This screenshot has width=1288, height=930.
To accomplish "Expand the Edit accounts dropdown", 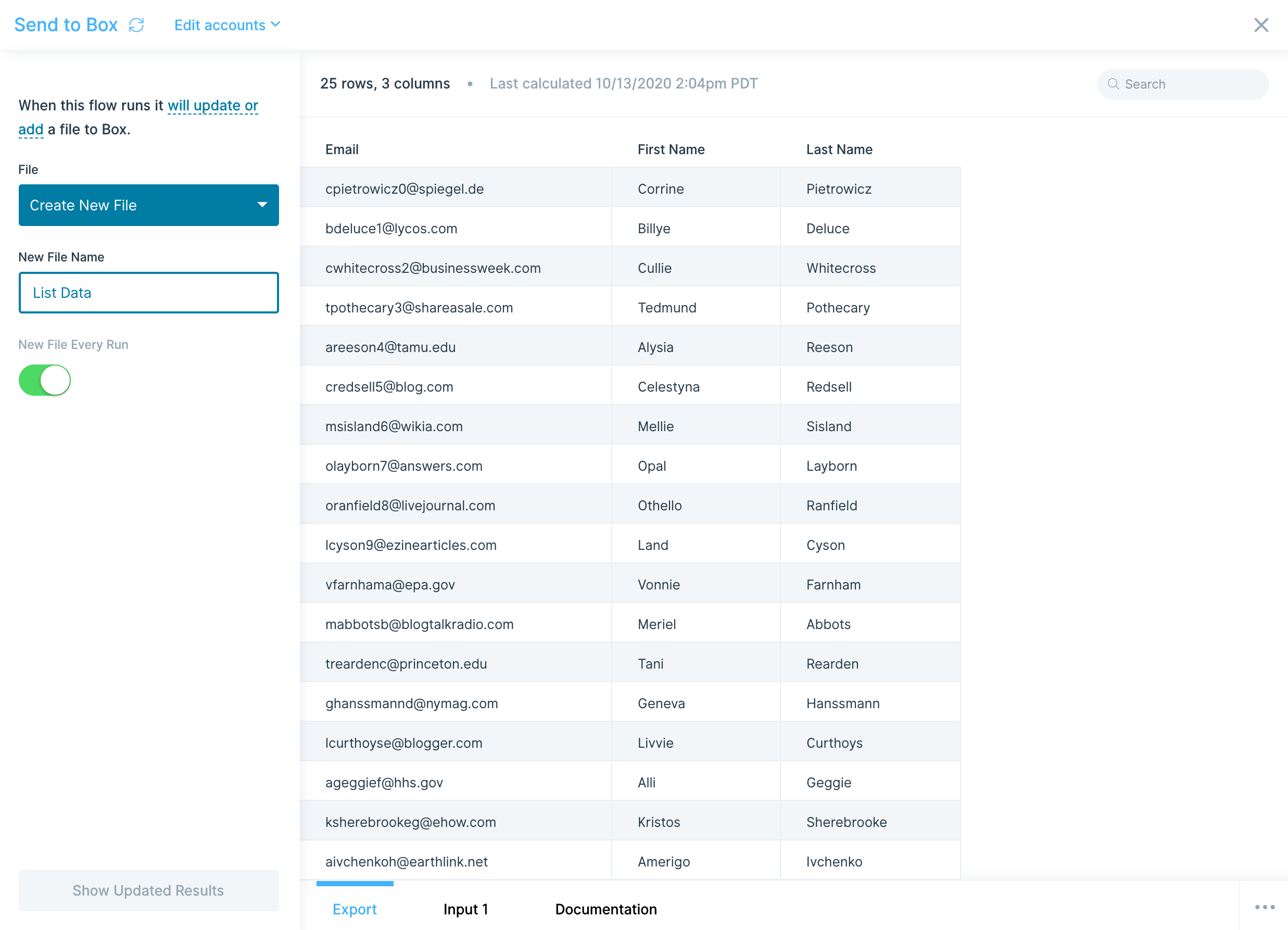I will coord(227,25).
